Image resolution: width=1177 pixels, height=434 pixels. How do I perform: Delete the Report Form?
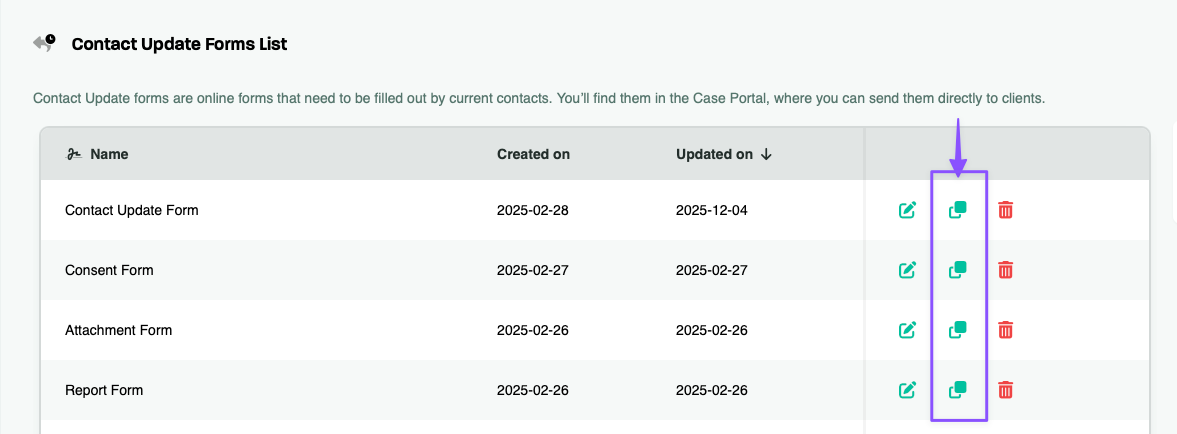click(1006, 390)
